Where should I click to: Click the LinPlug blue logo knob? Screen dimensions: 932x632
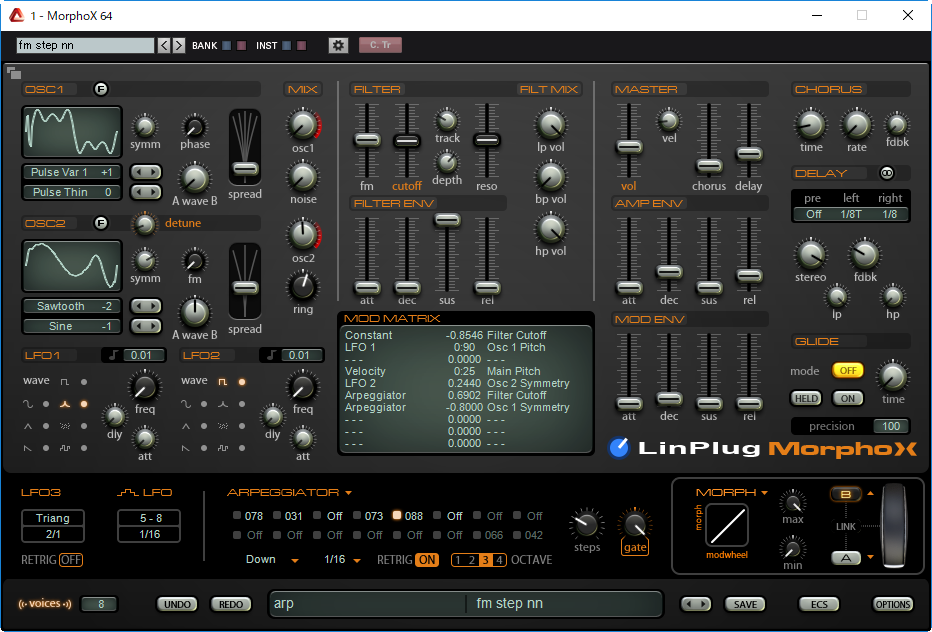pos(618,448)
